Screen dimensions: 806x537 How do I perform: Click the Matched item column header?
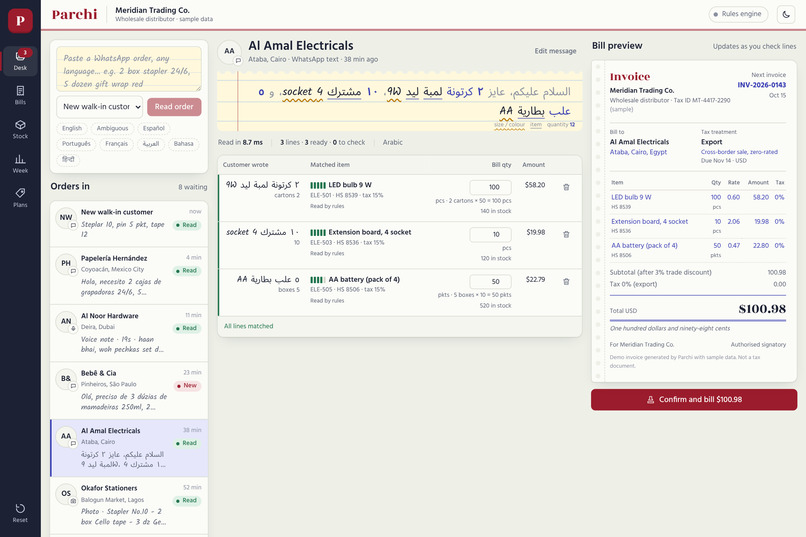(329, 165)
